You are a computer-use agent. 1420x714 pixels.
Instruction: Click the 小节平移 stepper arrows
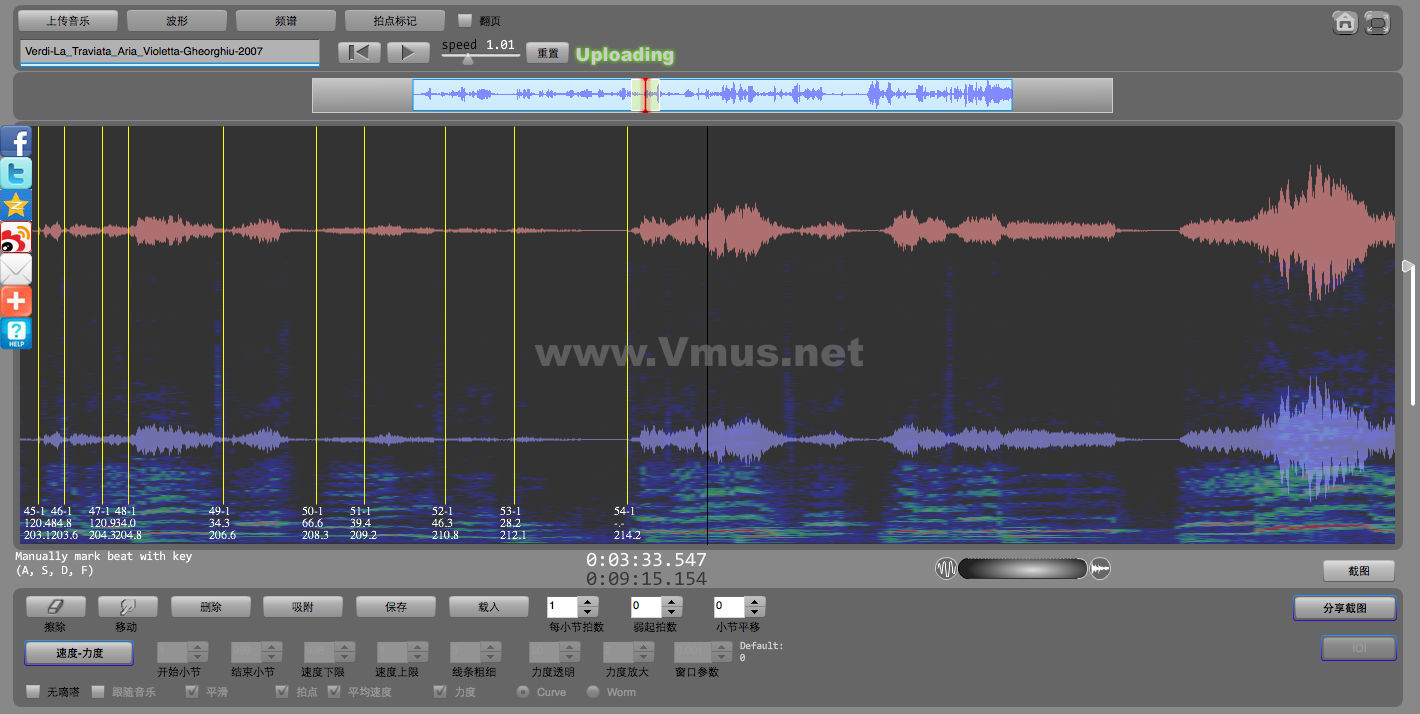(756, 607)
